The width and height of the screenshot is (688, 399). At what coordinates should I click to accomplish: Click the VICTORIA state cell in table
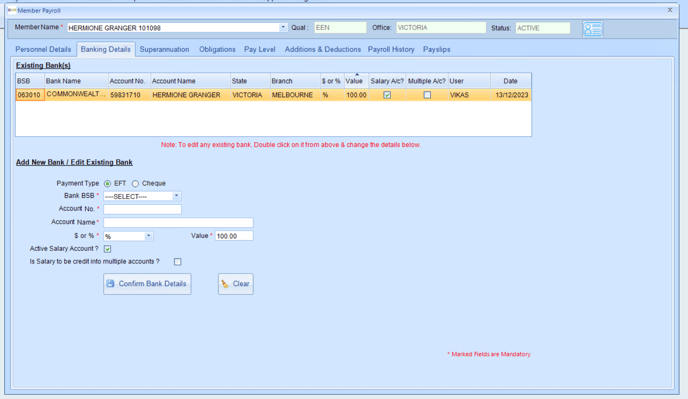[x=250, y=95]
